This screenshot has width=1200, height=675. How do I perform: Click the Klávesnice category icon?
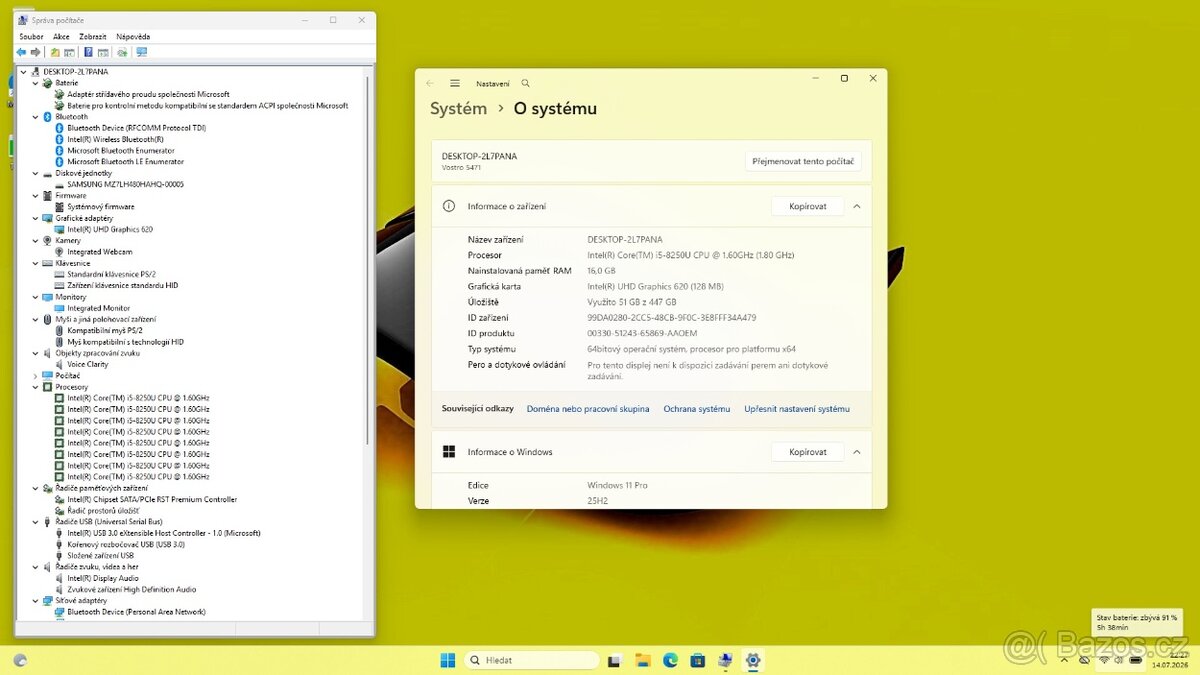tap(47, 263)
